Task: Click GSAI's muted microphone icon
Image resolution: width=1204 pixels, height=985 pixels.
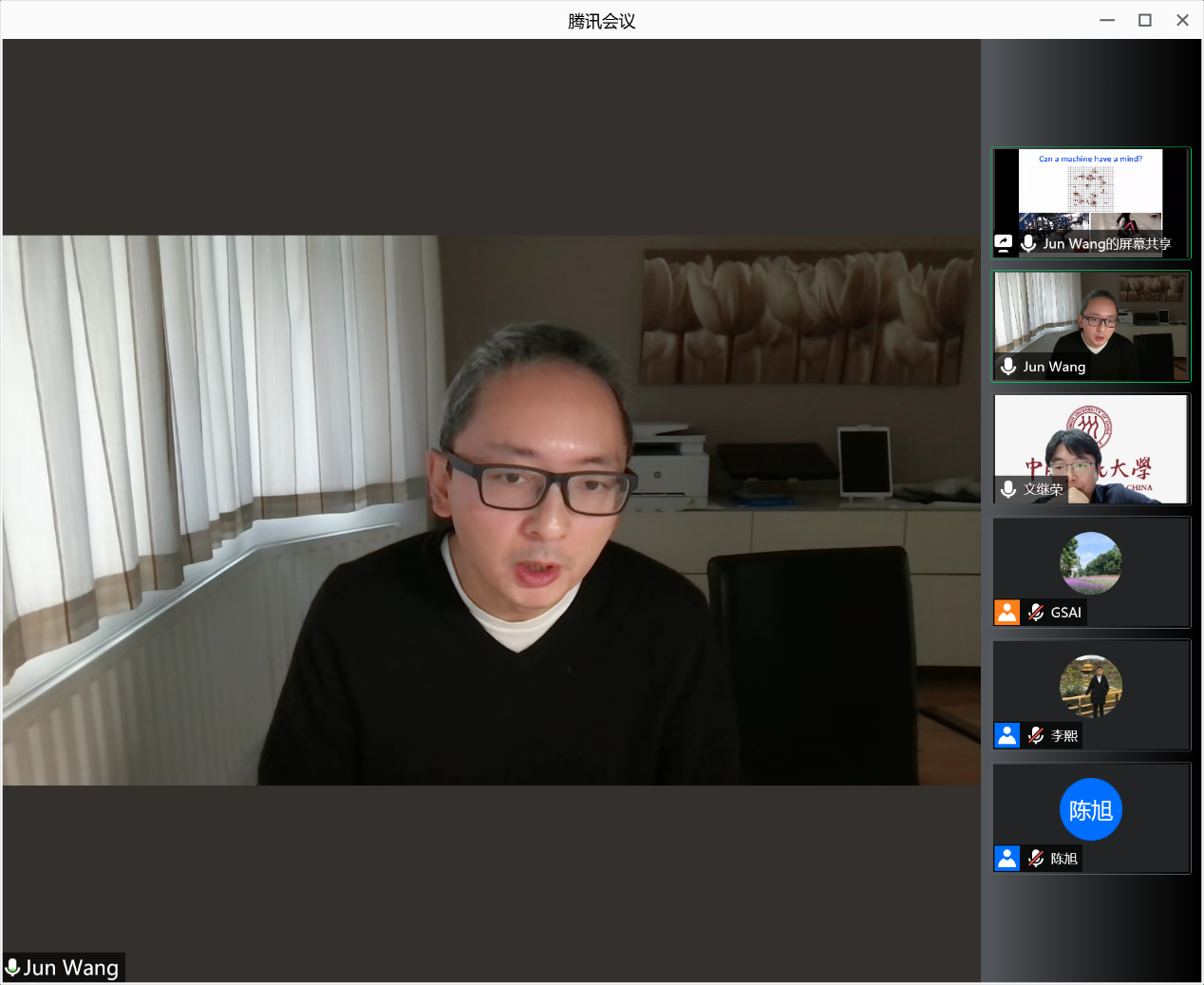Action: click(1036, 613)
